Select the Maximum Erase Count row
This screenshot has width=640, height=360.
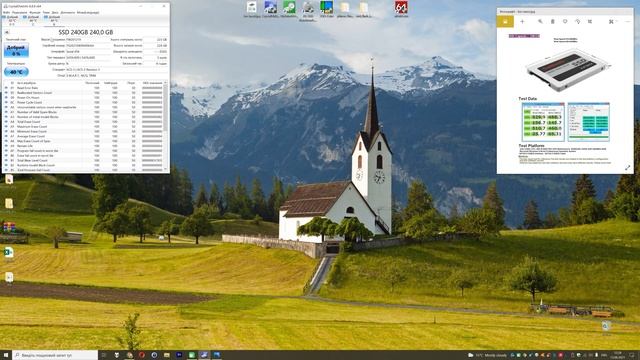pos(84,127)
